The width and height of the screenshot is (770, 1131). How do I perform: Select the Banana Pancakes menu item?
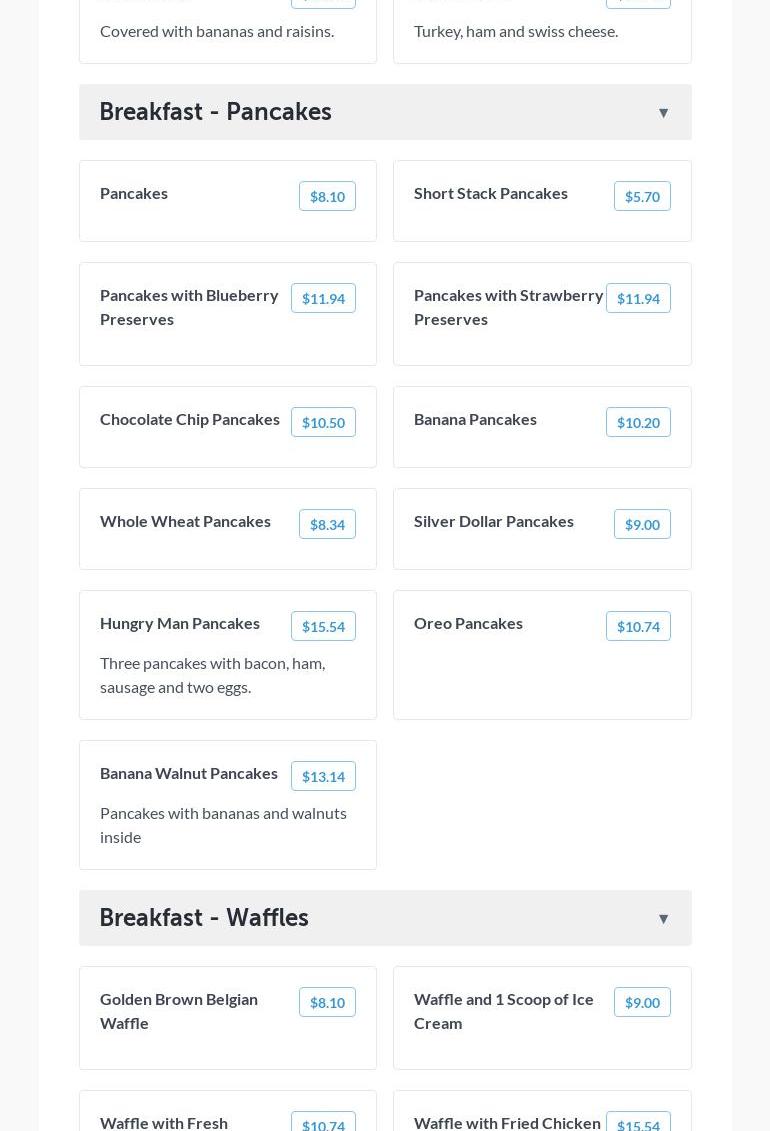pyautogui.click(x=475, y=419)
